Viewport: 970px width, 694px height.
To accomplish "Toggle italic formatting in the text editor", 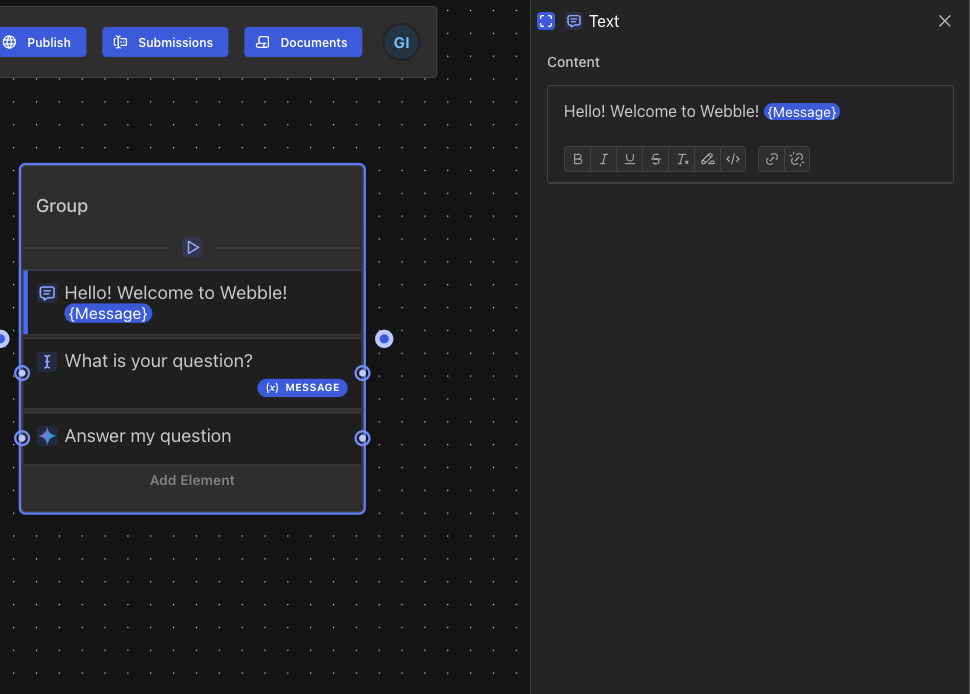I will click(604, 159).
